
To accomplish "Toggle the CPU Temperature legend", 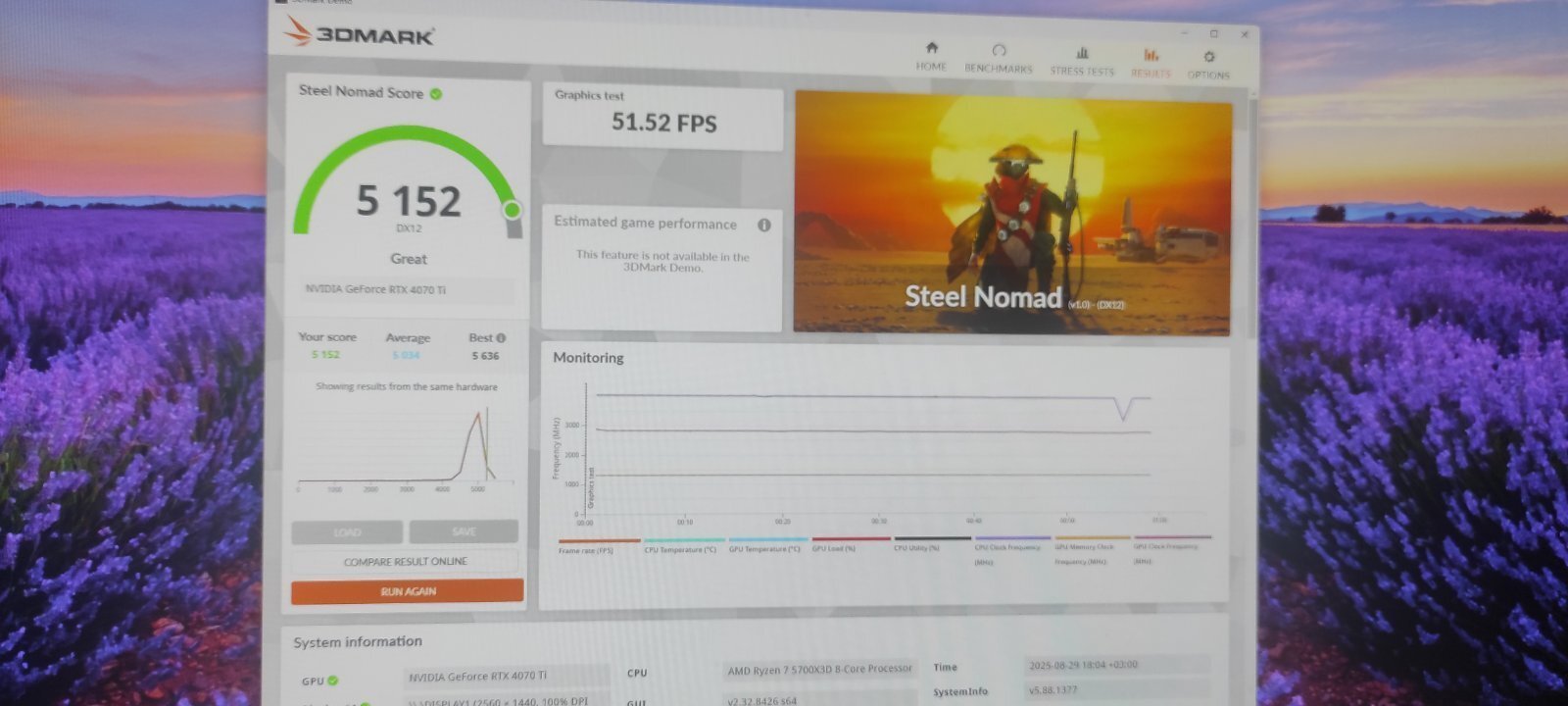I will point(683,545).
